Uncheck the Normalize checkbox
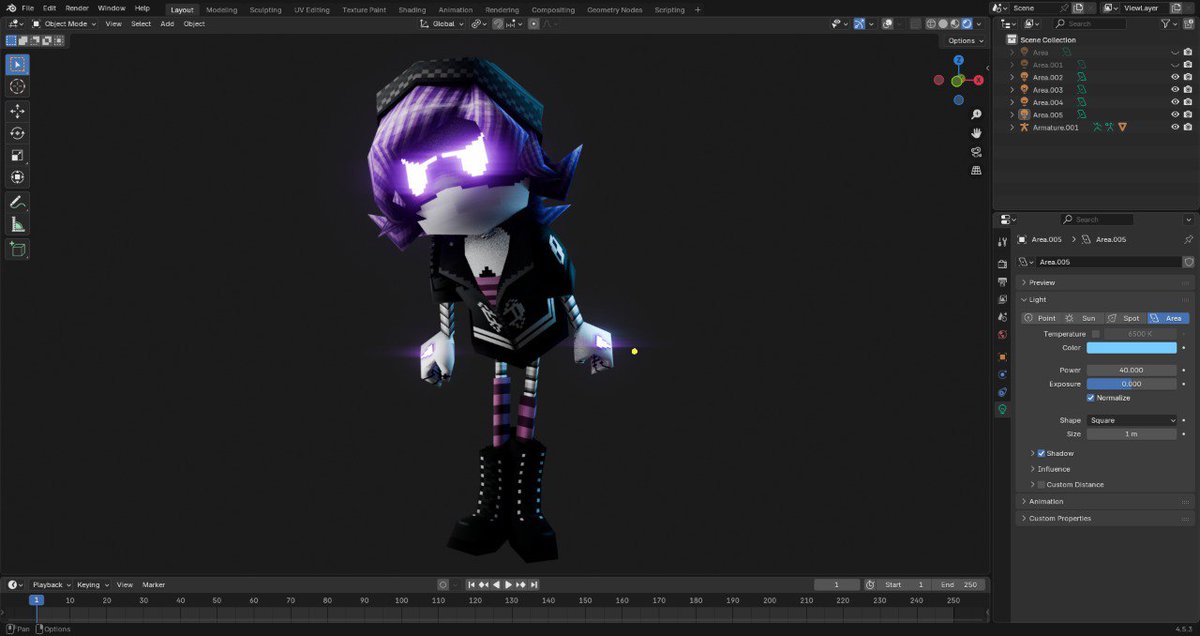 1091,398
